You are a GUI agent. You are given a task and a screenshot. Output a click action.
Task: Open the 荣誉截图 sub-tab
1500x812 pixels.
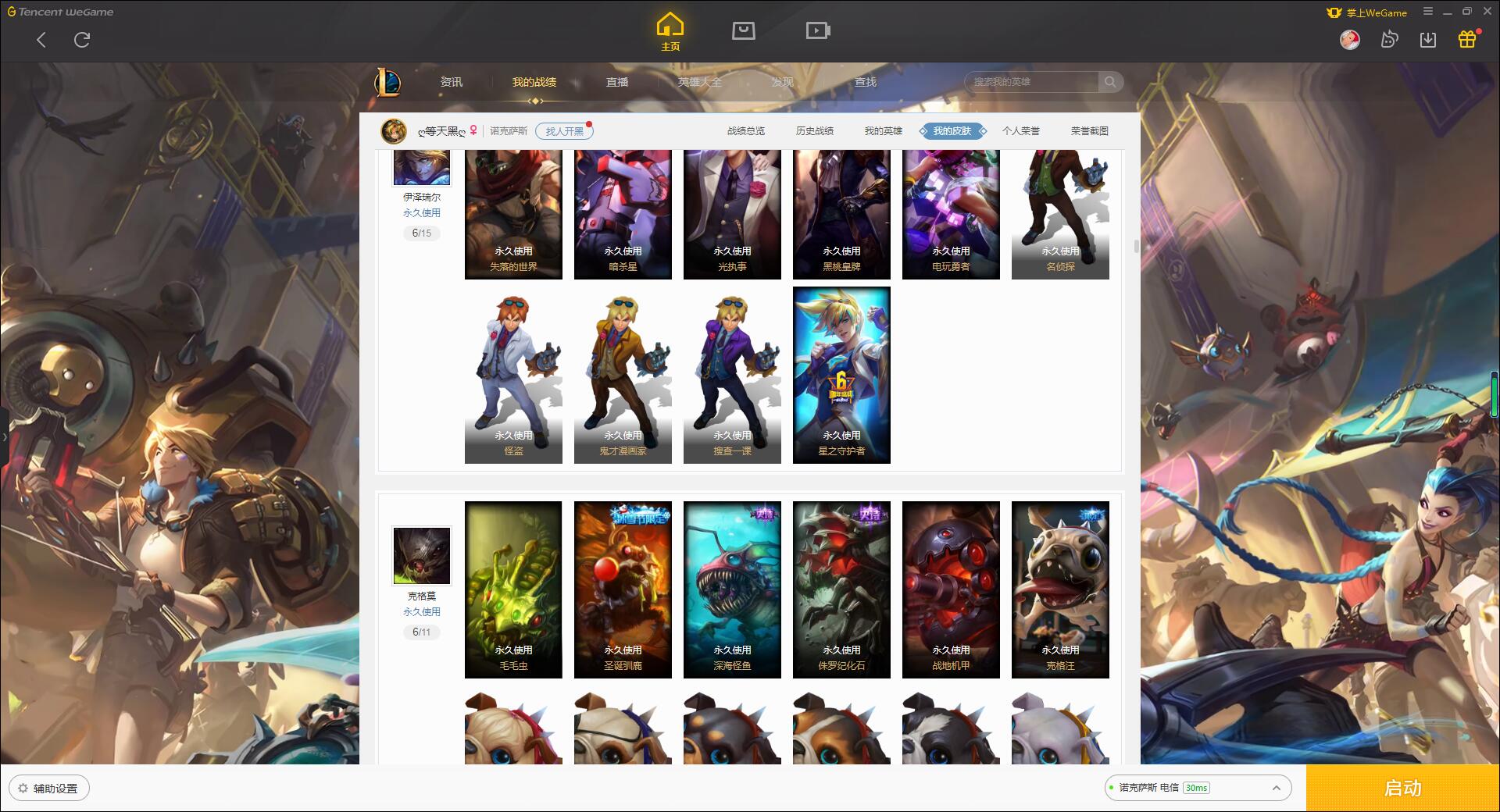click(x=1090, y=131)
